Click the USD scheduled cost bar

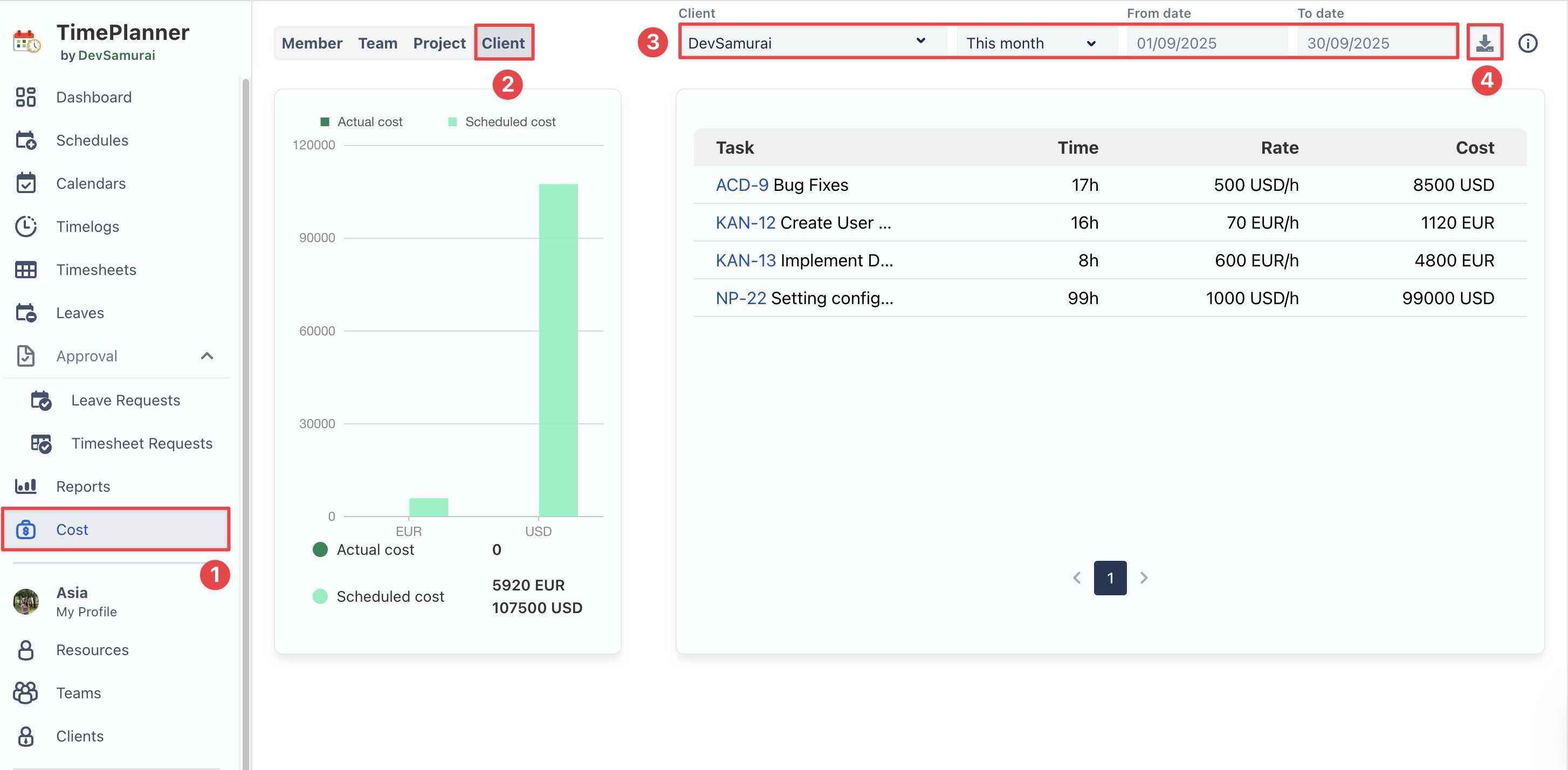[x=558, y=349]
